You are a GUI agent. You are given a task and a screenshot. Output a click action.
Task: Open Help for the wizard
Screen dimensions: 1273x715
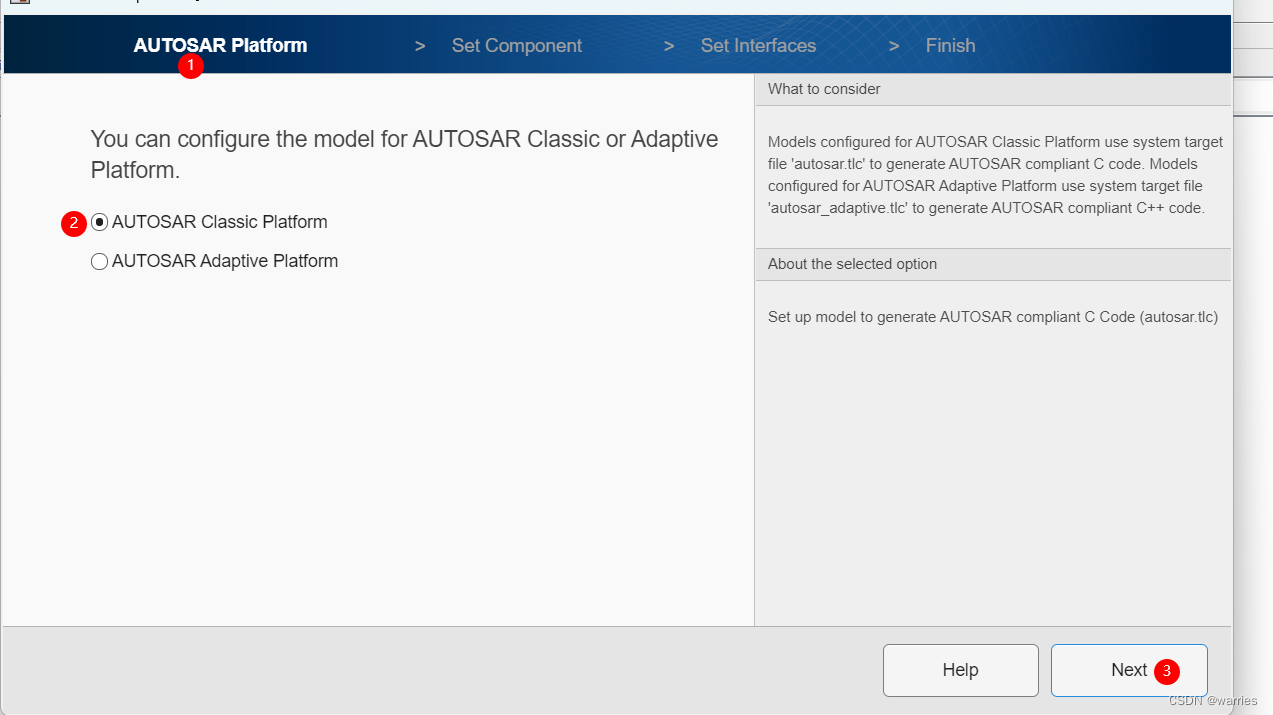(960, 670)
